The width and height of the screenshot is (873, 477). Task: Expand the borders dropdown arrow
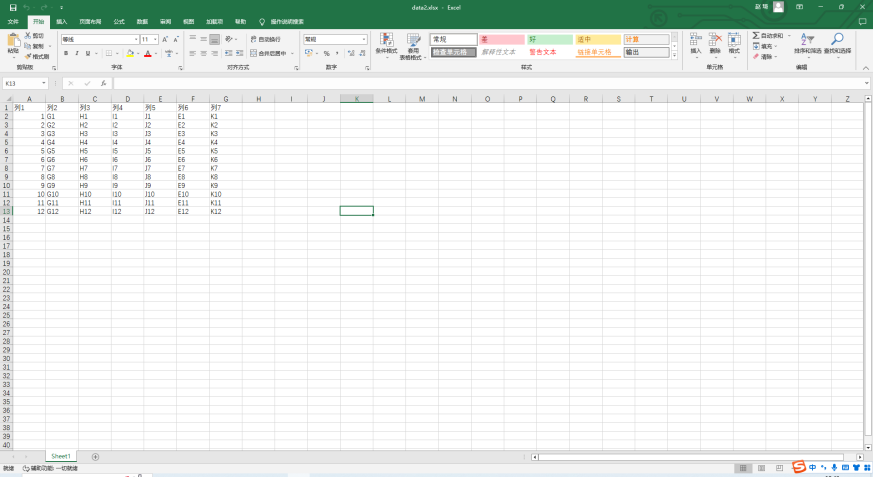[x=117, y=53]
